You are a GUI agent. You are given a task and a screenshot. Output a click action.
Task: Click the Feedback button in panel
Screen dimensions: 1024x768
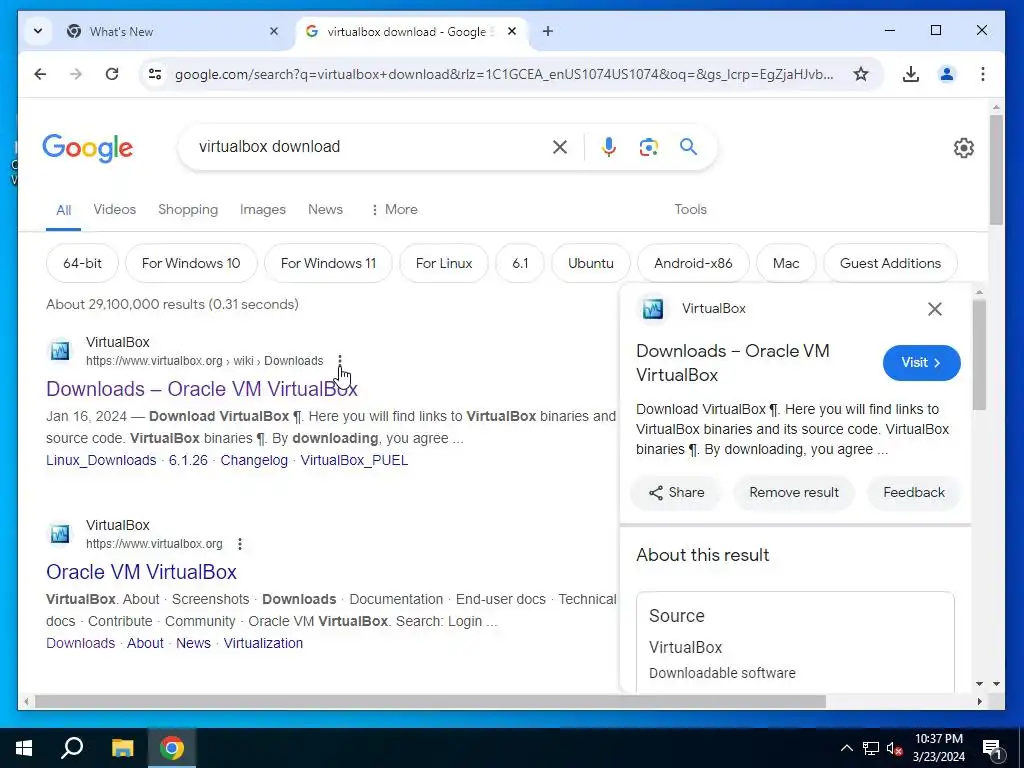914,493
